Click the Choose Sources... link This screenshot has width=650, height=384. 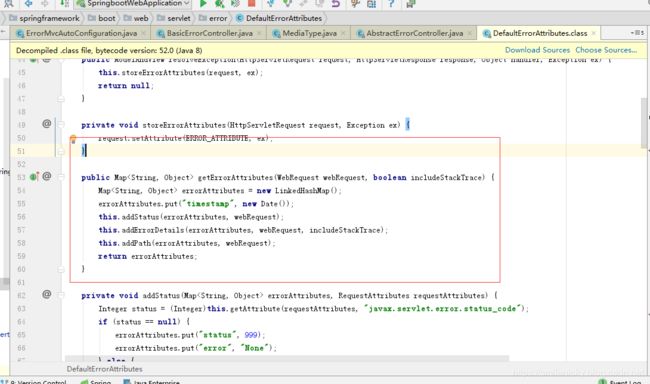pyautogui.click(x=606, y=50)
